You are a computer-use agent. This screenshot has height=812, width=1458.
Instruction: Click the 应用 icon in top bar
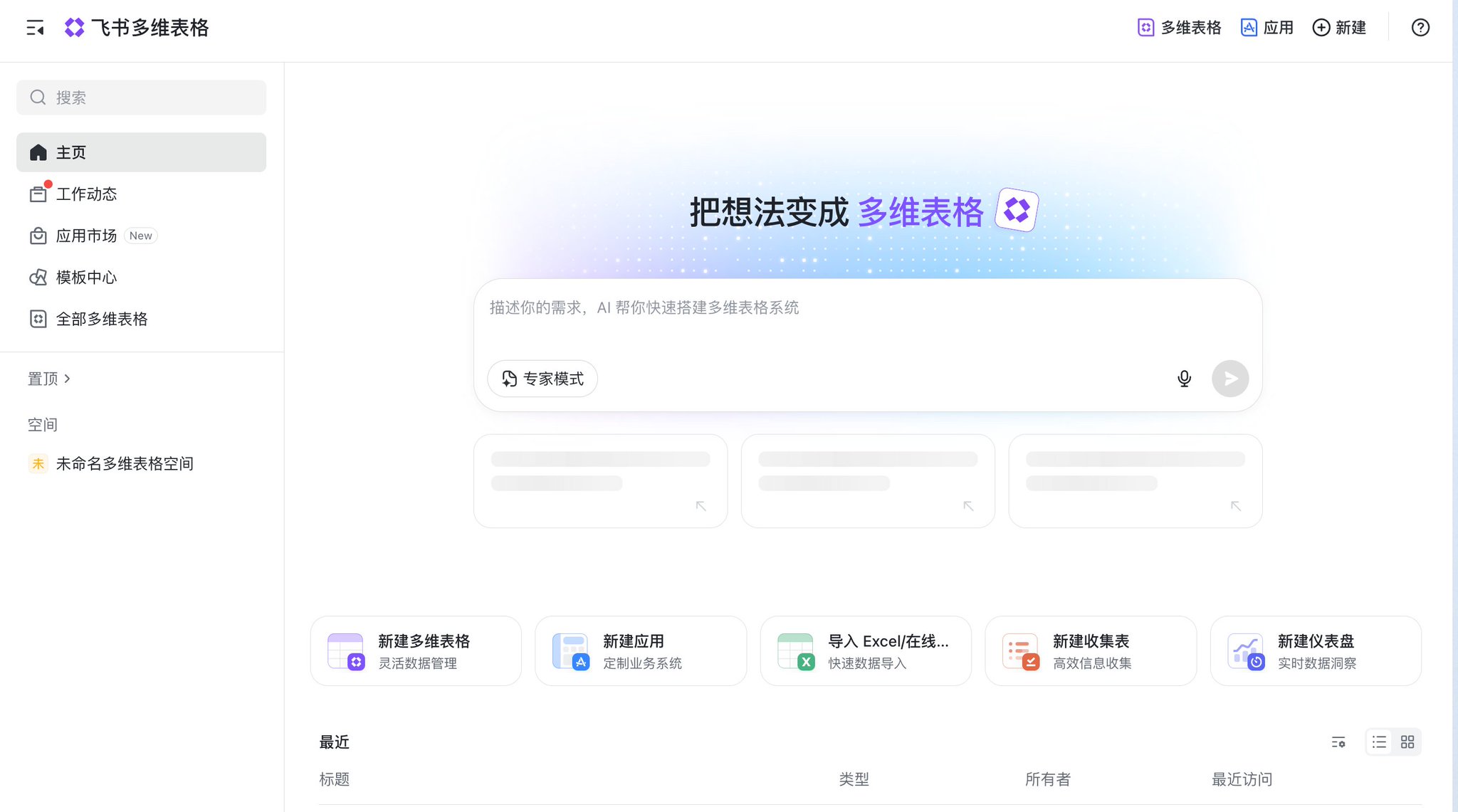(x=1249, y=28)
